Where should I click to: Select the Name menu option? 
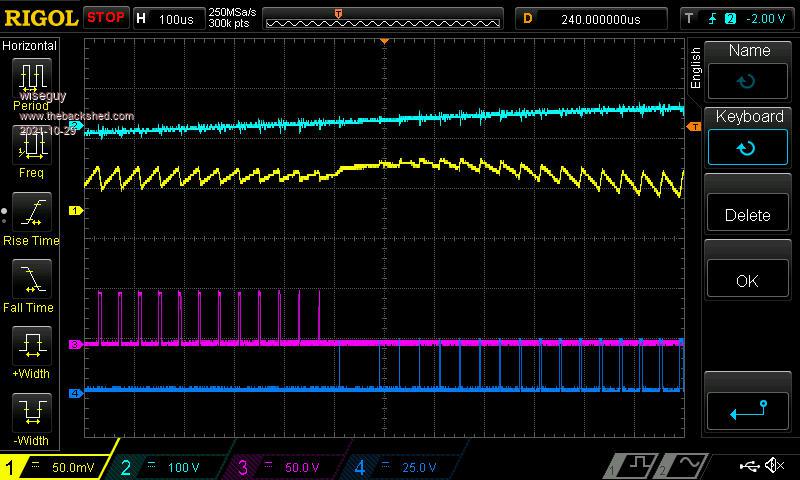[748, 69]
